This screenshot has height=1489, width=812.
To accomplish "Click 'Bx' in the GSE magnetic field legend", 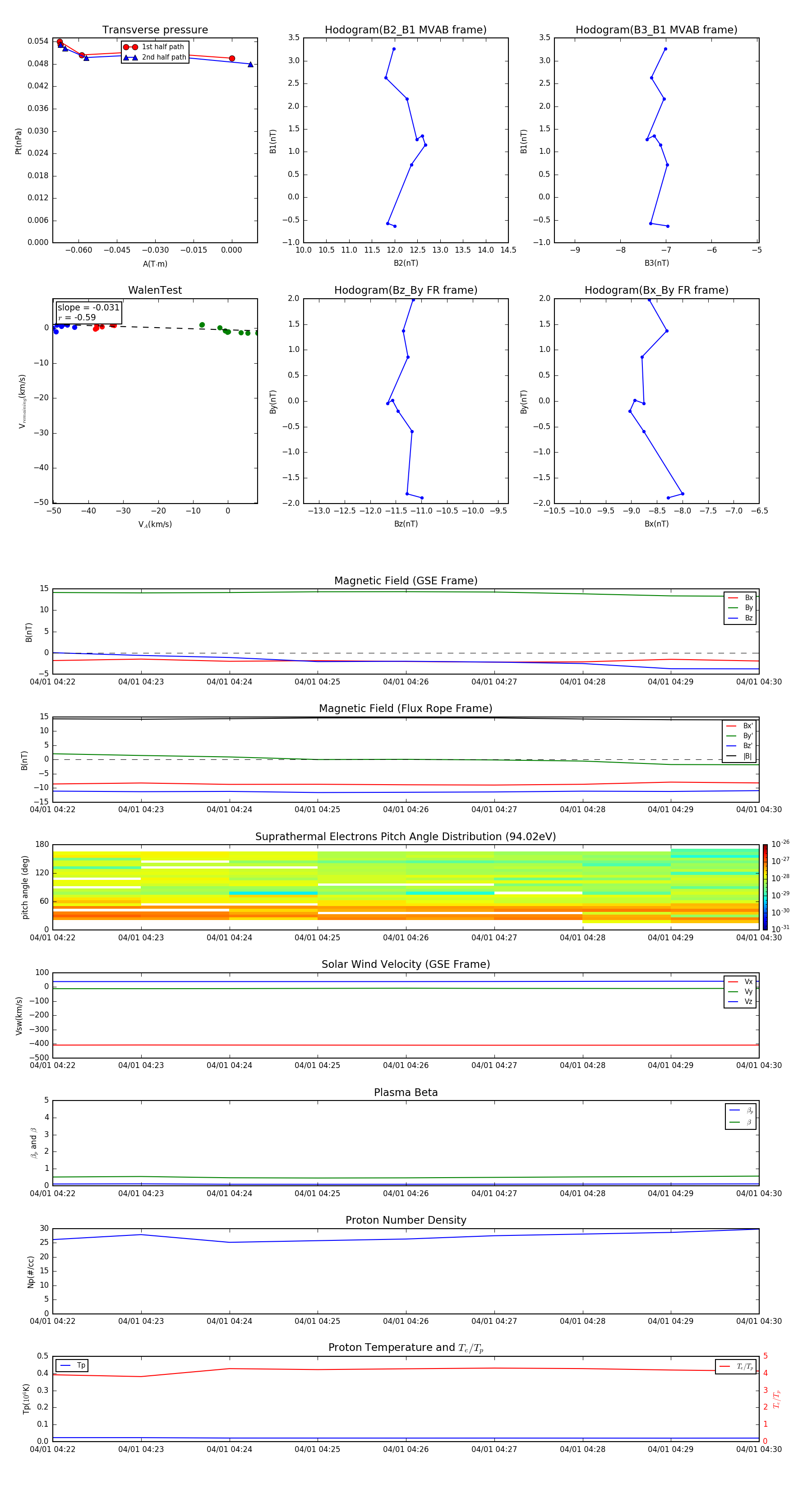I will click(x=740, y=598).
